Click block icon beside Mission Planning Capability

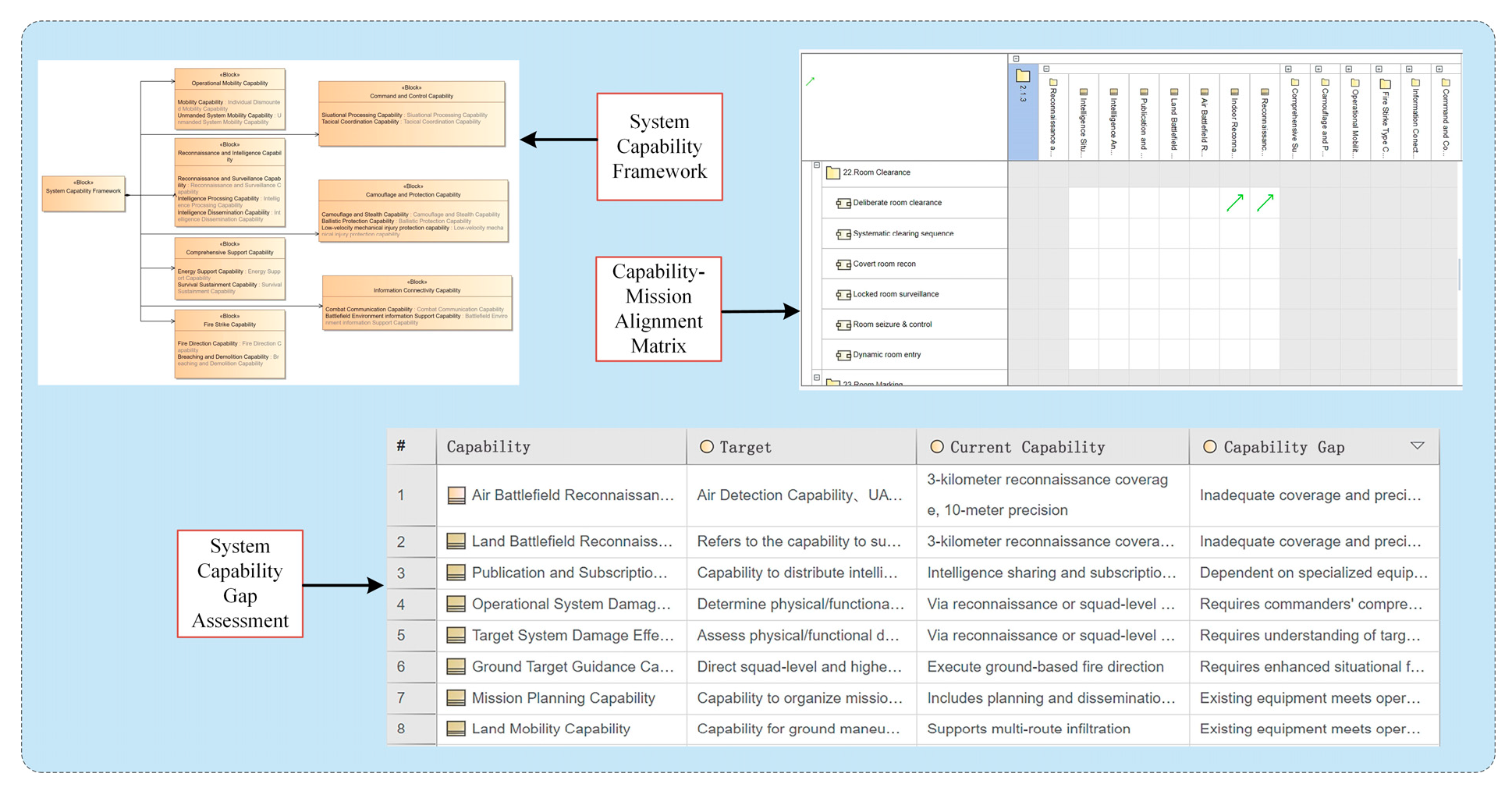(x=456, y=698)
